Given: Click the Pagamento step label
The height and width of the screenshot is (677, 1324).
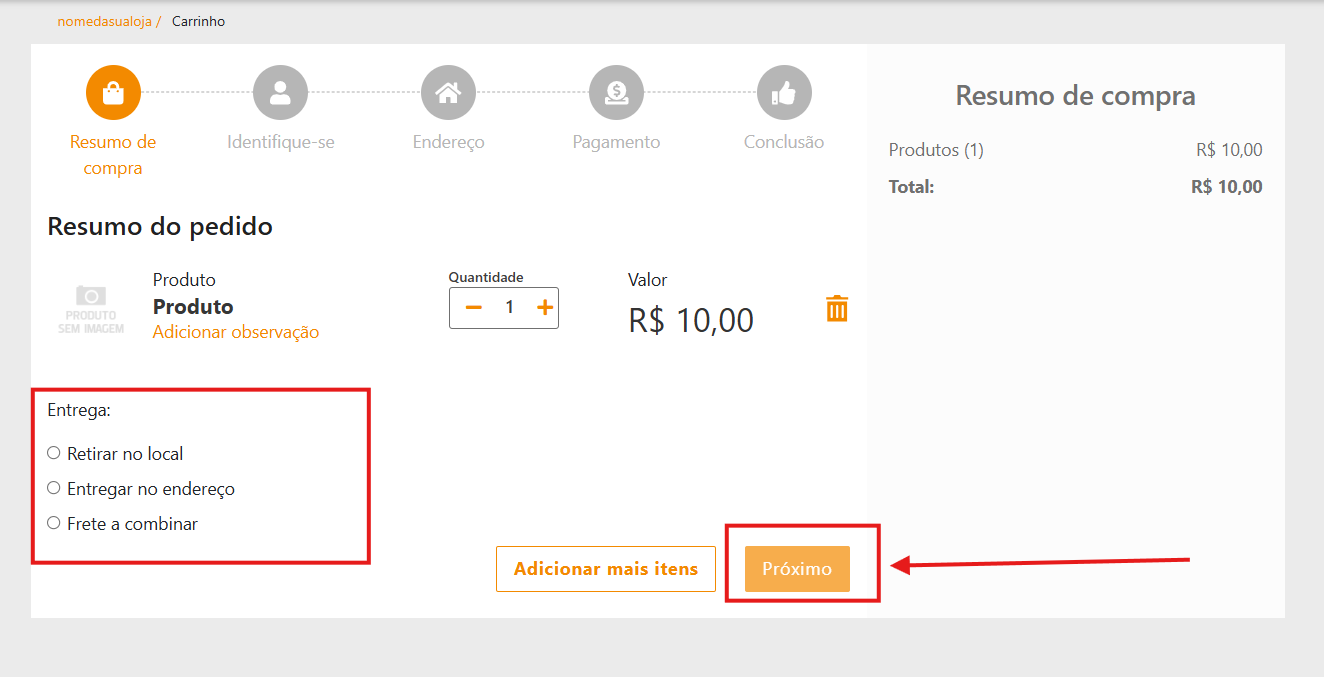Looking at the screenshot, I should [x=616, y=142].
